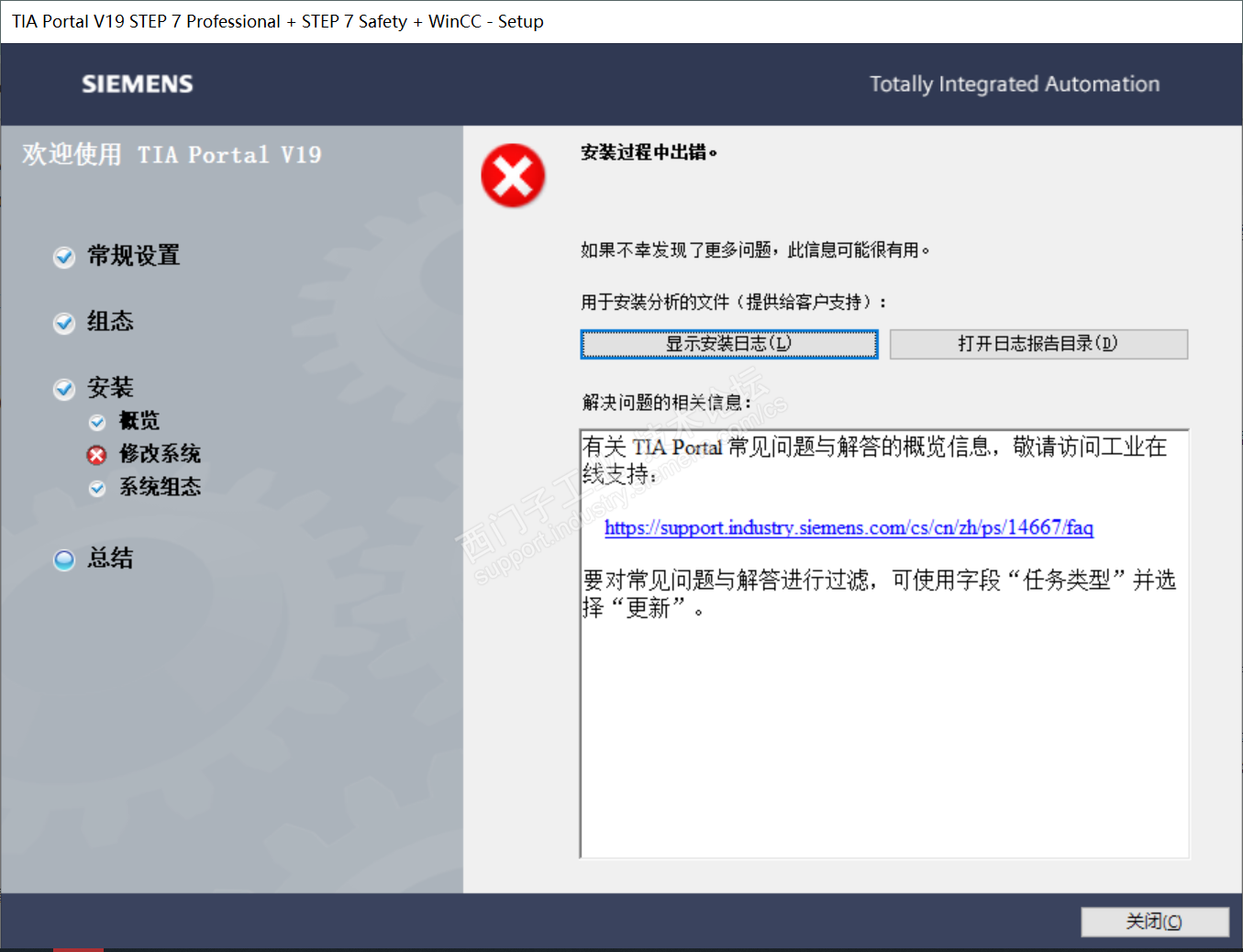1243x952 pixels.
Task: Select the 常规设置 step label
Action: pyautogui.click(x=134, y=256)
